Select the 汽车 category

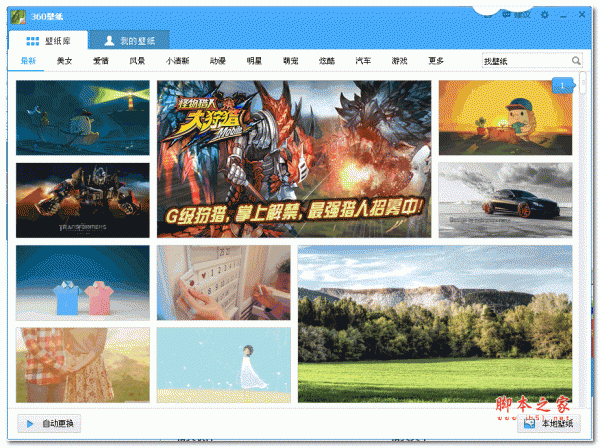coord(363,60)
